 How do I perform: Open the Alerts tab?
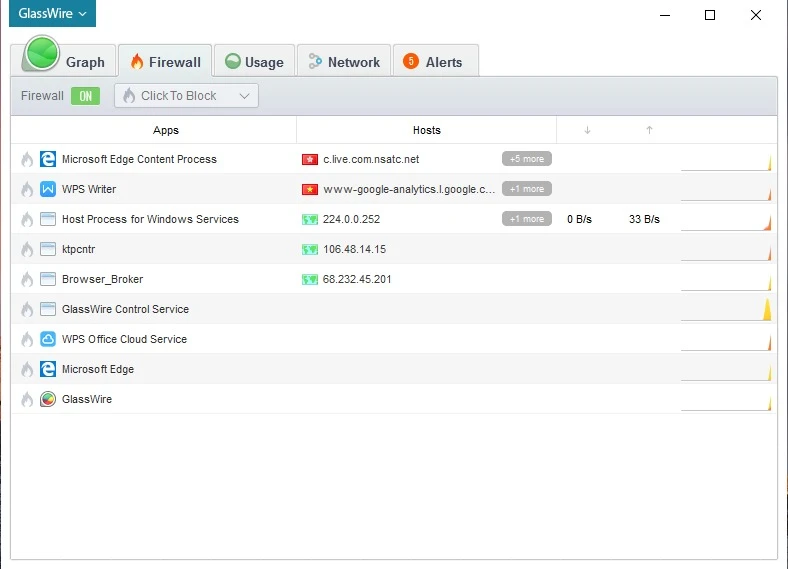click(x=434, y=62)
